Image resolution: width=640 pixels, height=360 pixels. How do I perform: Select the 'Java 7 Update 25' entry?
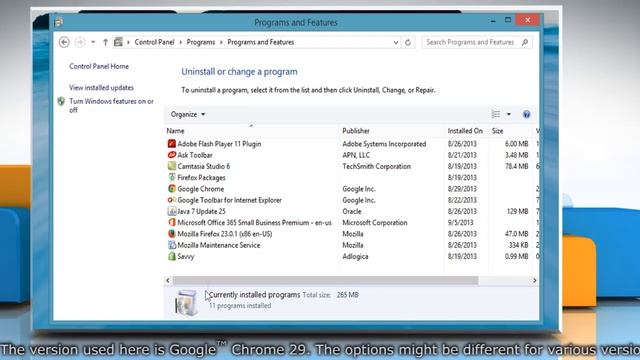pyautogui.click(x=201, y=211)
